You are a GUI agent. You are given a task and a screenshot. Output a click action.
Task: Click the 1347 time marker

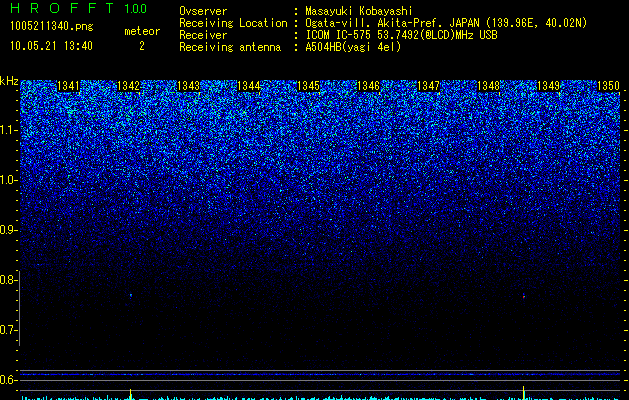pos(428,86)
